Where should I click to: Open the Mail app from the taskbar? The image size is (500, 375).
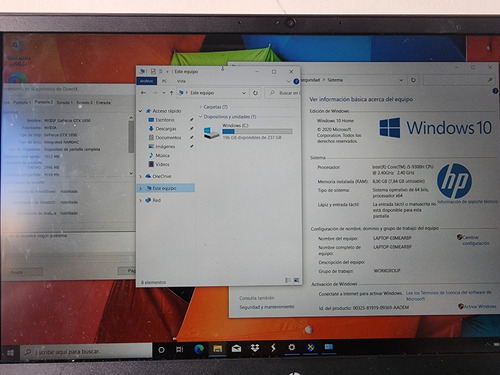coord(236,349)
